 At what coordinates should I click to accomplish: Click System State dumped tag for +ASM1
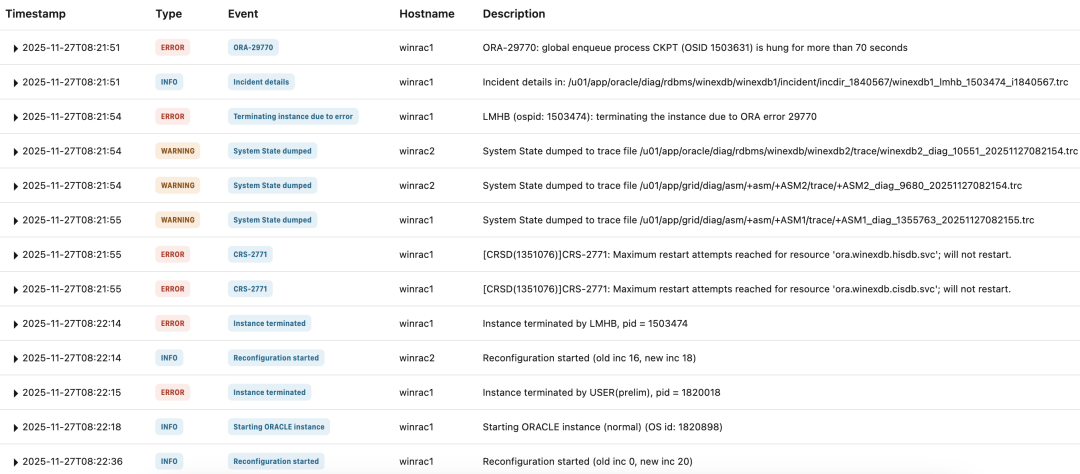click(x=272, y=220)
